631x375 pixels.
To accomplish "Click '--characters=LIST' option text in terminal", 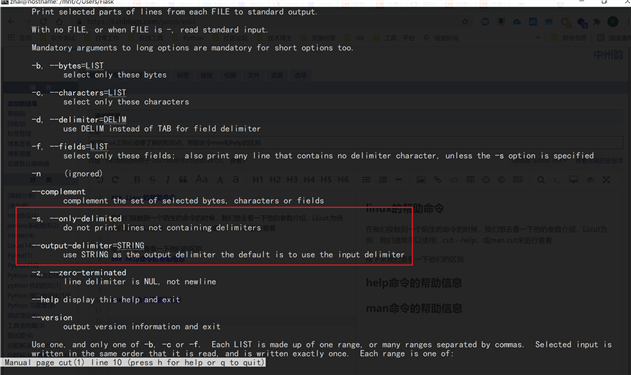I will (88, 93).
